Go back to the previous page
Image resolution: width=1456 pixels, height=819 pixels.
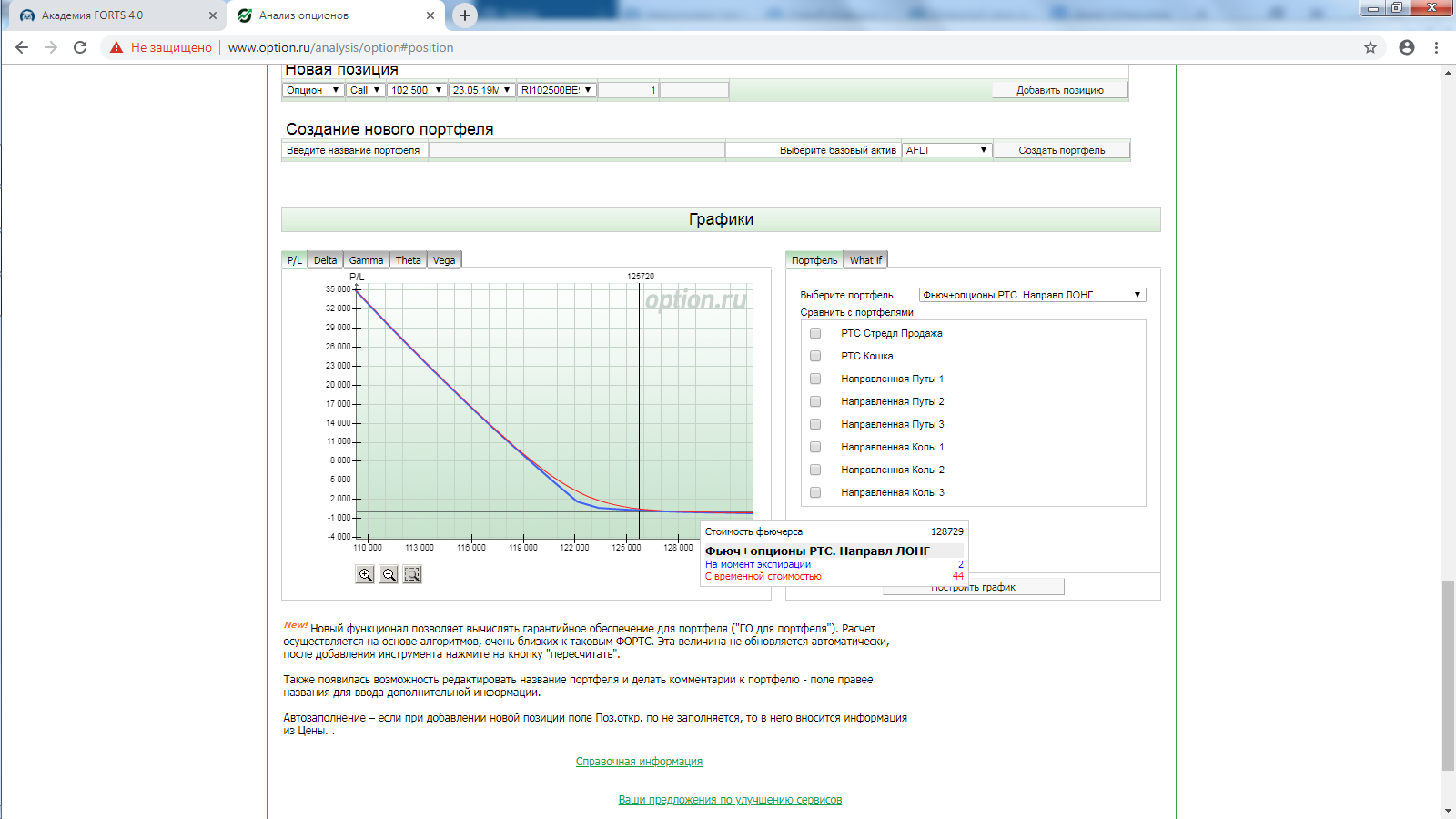point(22,47)
